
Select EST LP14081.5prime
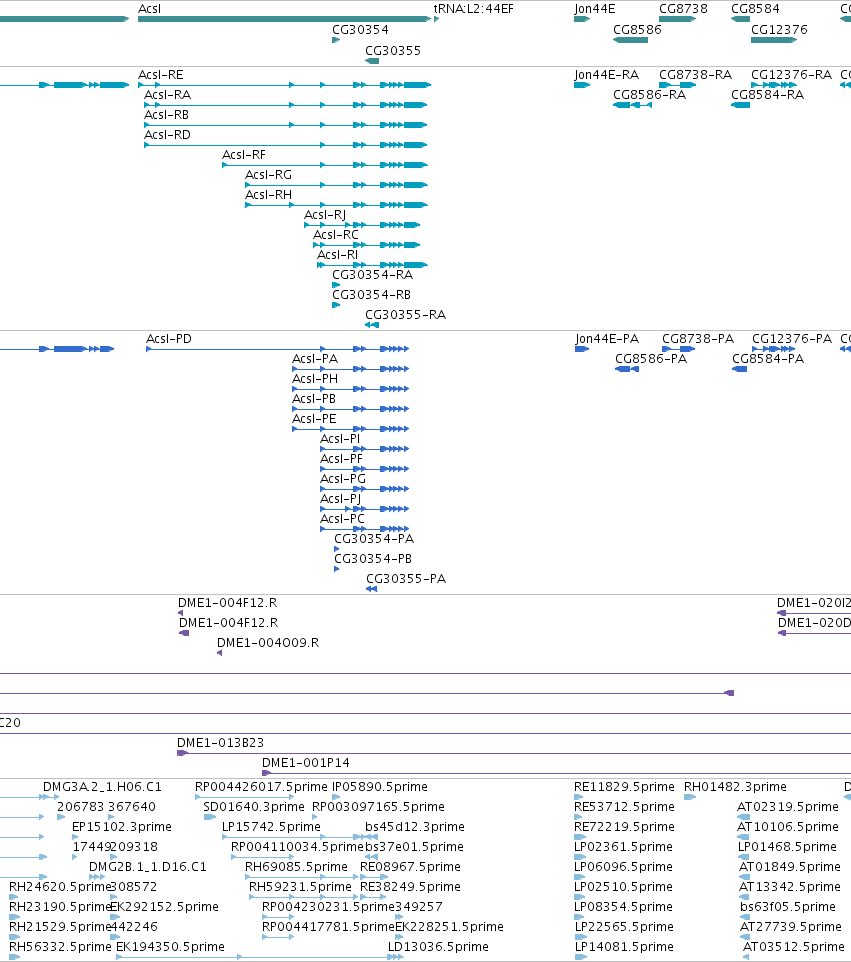624,947
